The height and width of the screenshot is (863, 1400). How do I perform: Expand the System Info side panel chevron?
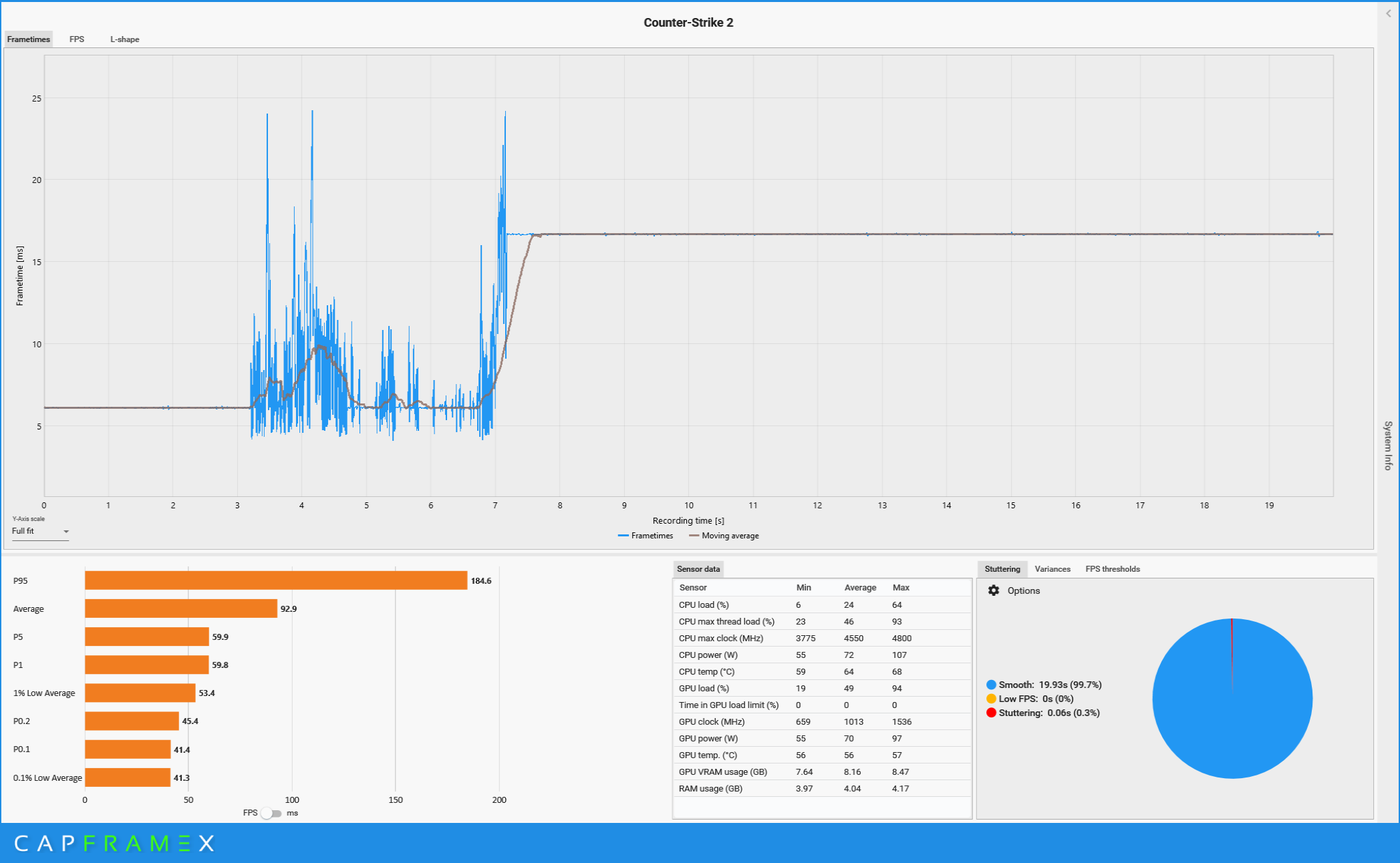tap(1388, 13)
